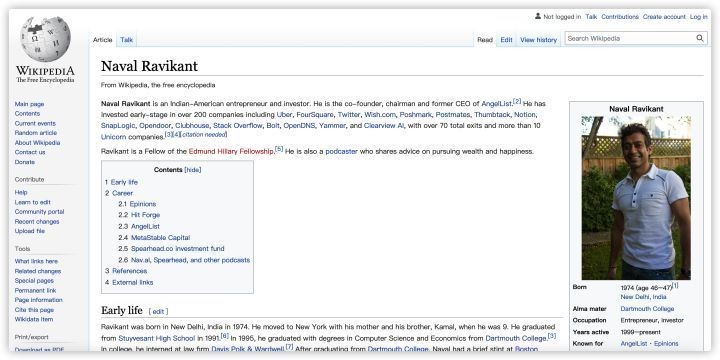This screenshot has height=360, width=720.
Task: Jump to 3 References in contents
Action: [x=126, y=271]
